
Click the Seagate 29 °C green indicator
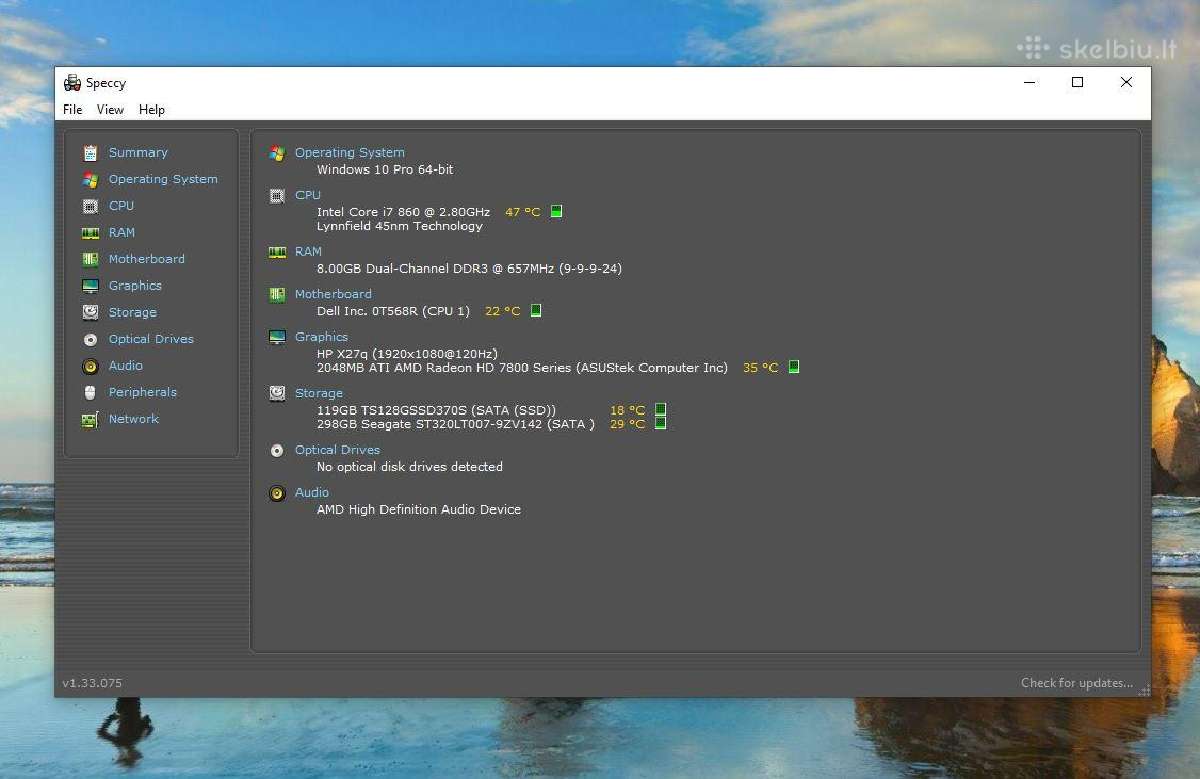coord(660,423)
